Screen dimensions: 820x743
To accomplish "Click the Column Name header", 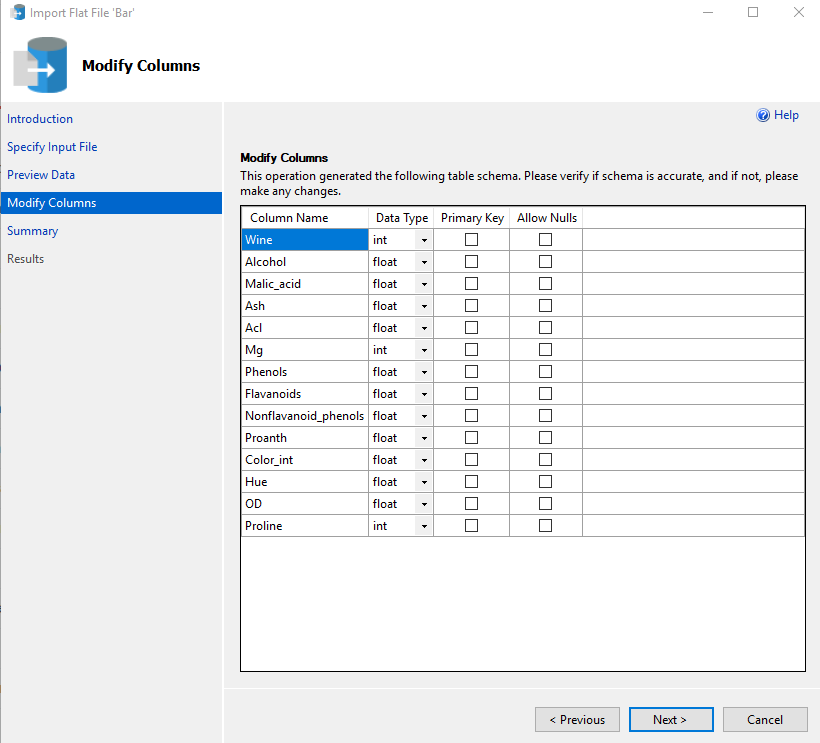I will (289, 218).
